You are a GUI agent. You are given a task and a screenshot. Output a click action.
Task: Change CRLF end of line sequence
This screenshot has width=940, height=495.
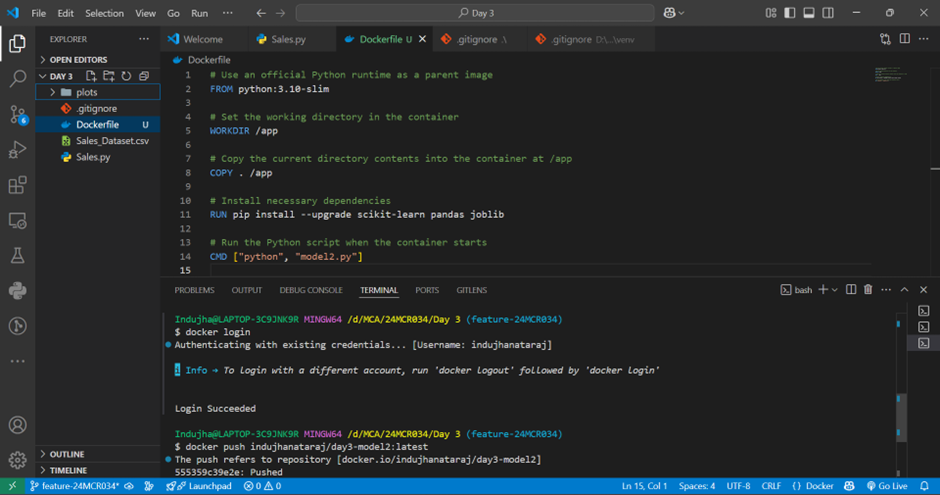point(771,486)
